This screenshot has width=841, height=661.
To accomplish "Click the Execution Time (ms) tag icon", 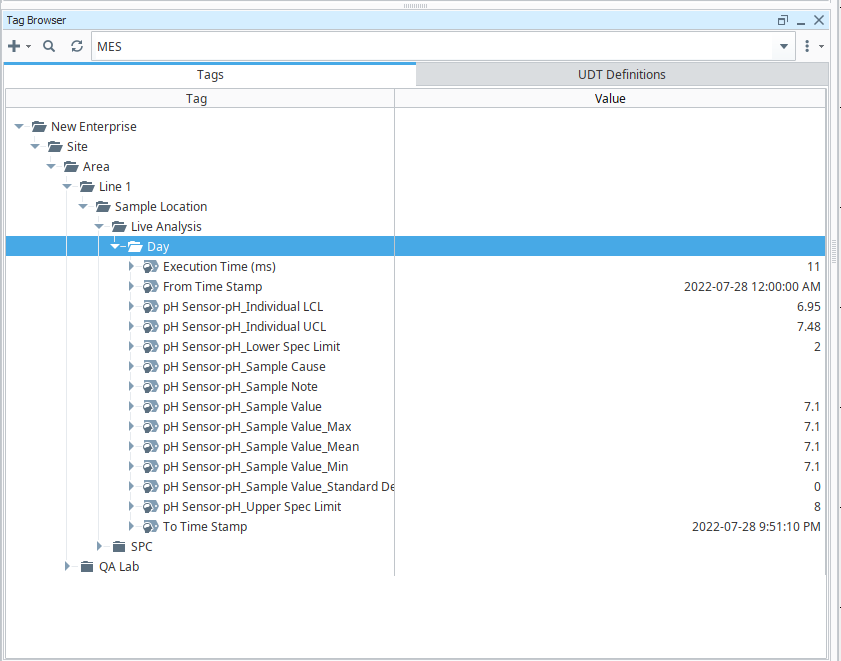I will [x=151, y=267].
